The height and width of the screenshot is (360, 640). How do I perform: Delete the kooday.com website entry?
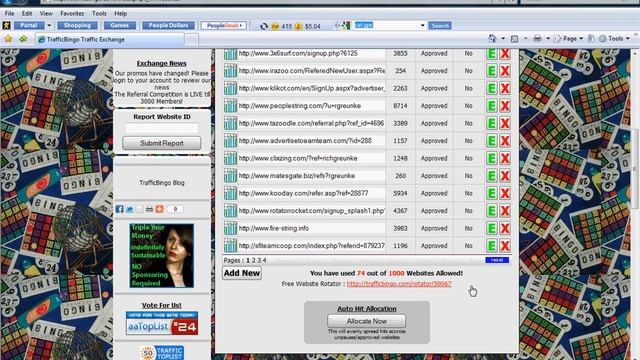pyautogui.click(x=505, y=193)
